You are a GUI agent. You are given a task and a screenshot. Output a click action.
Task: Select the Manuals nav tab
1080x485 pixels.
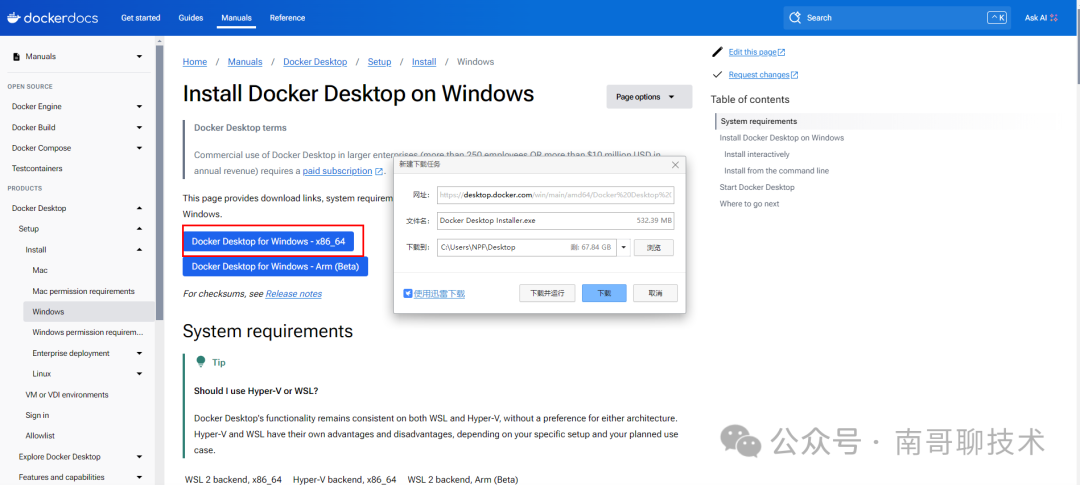point(237,18)
